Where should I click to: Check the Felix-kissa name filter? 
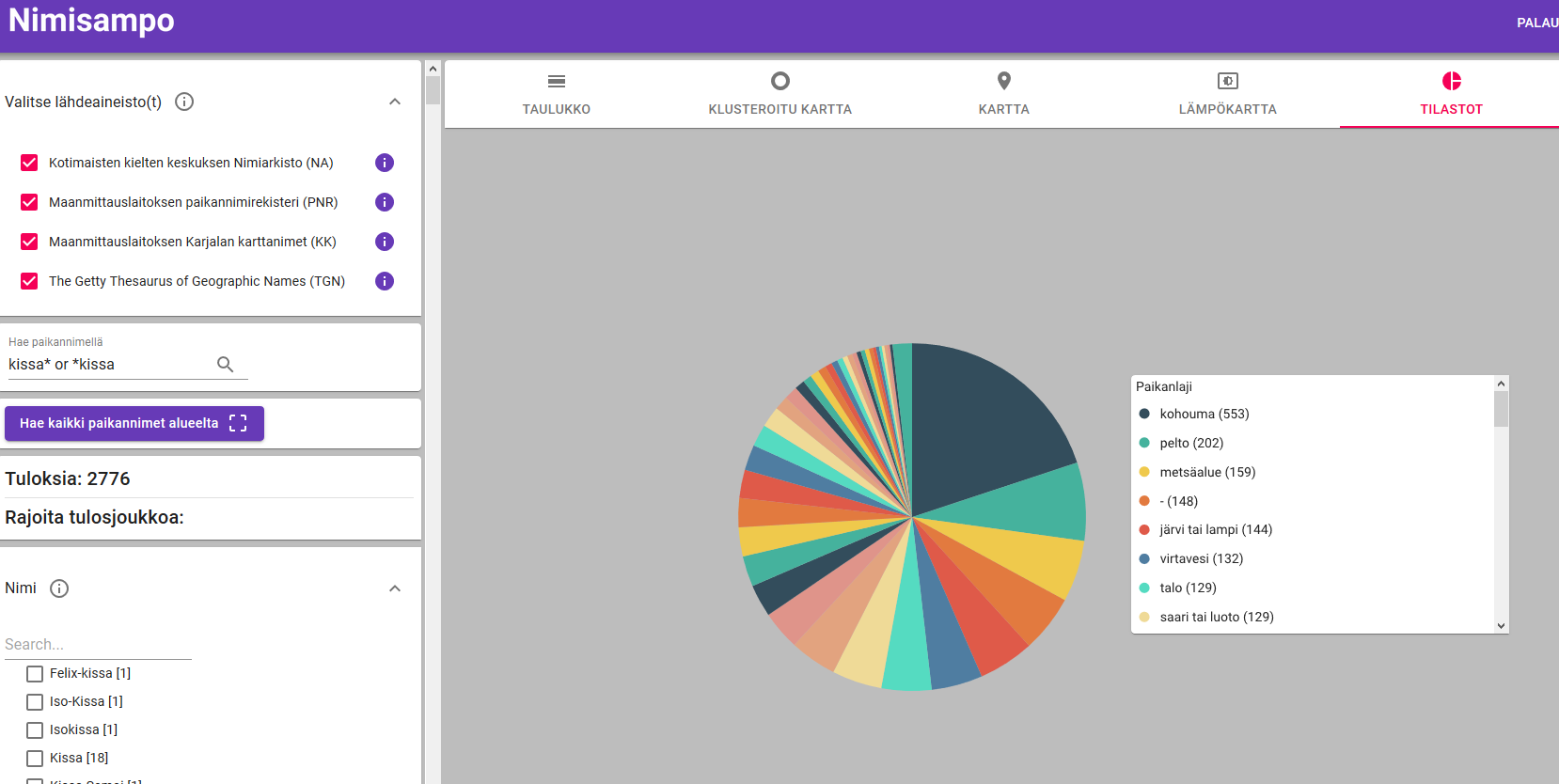click(x=35, y=674)
